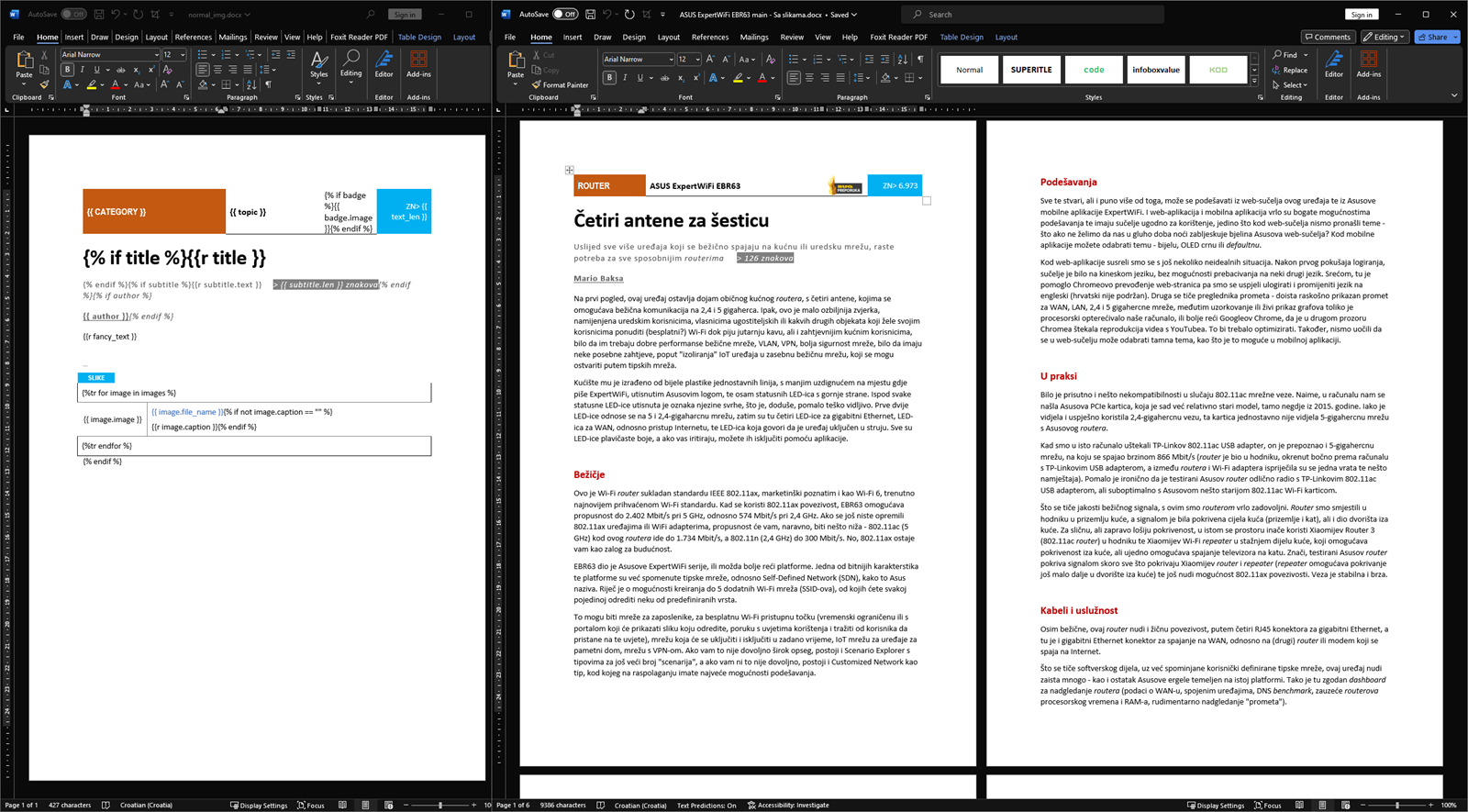The image size is (1468, 812).
Task: Open View tab in ASUS ExpertWiFi window
Action: (x=823, y=37)
